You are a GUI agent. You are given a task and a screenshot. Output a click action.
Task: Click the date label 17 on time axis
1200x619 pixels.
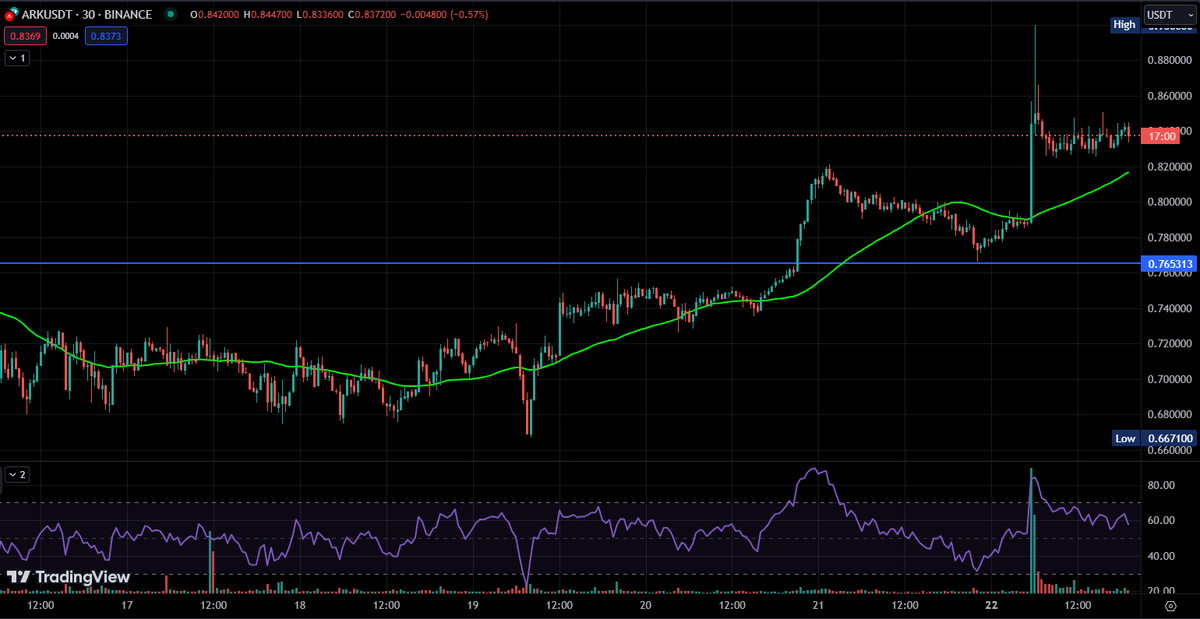click(x=127, y=606)
